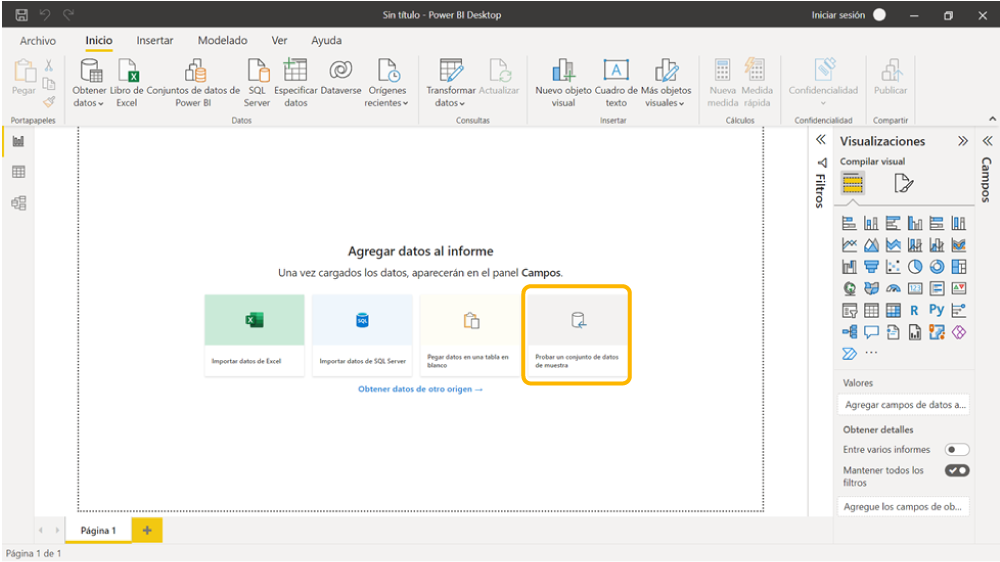Click the Redo arrow in title bar

(x=68, y=15)
